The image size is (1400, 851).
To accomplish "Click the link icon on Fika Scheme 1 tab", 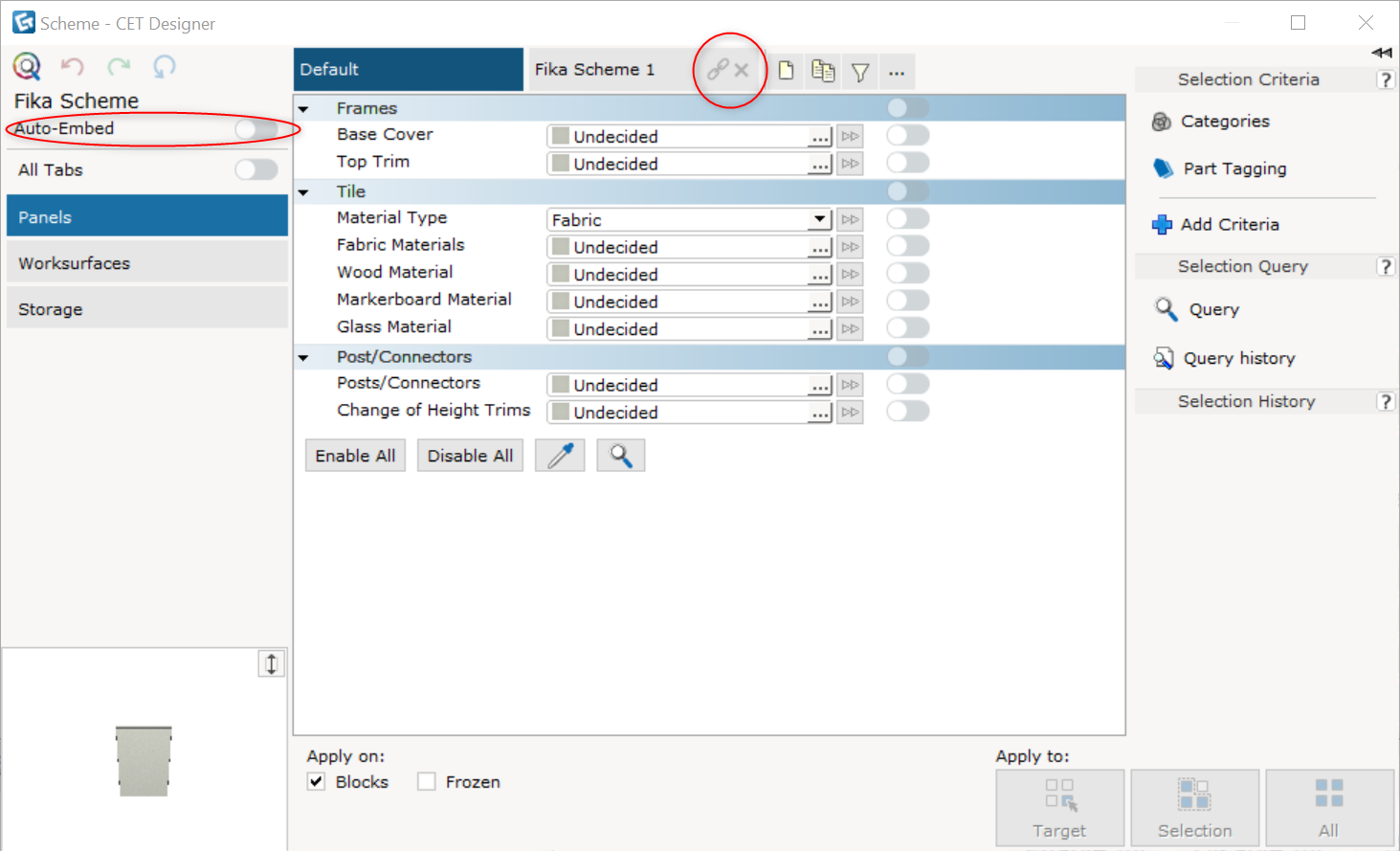I will [718, 70].
